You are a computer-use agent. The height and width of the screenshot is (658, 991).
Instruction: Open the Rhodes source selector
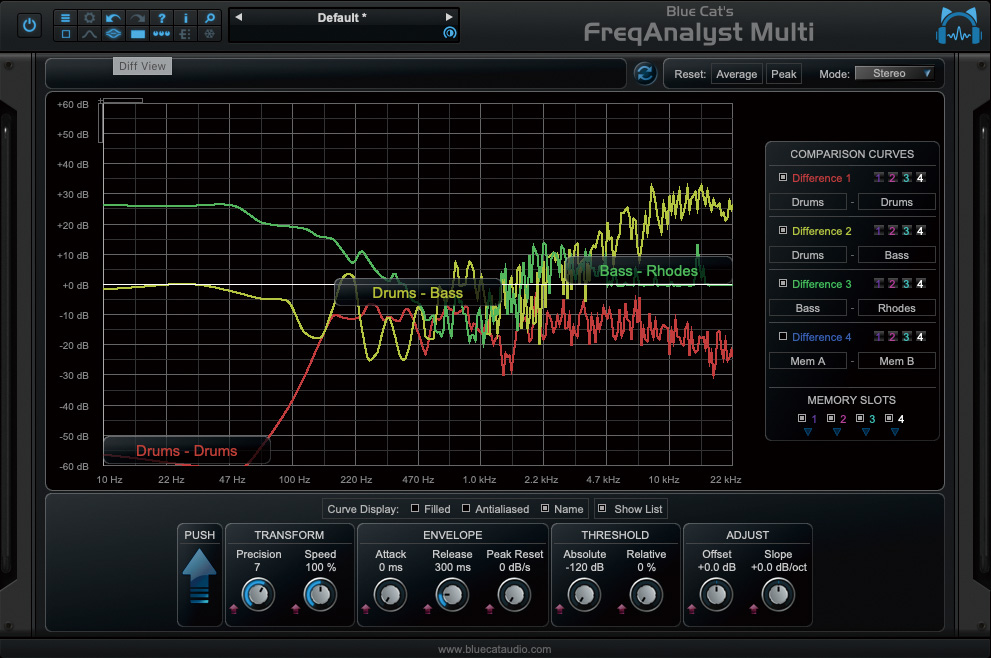[x=896, y=308]
